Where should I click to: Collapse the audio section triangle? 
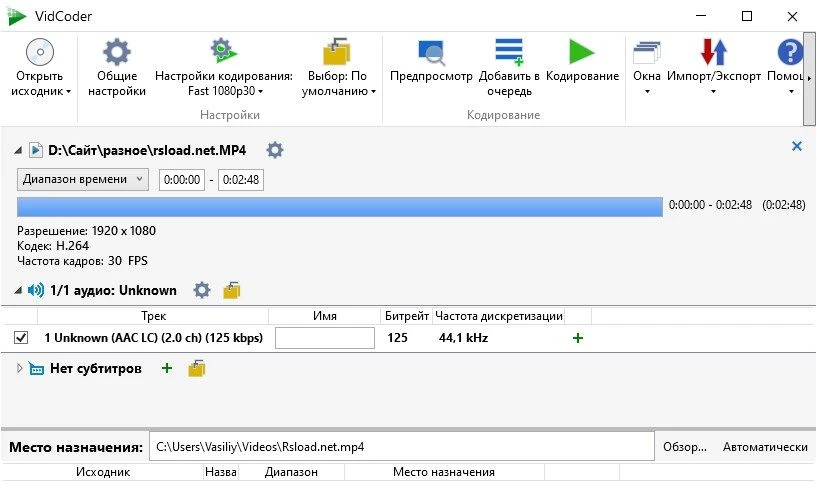19,291
